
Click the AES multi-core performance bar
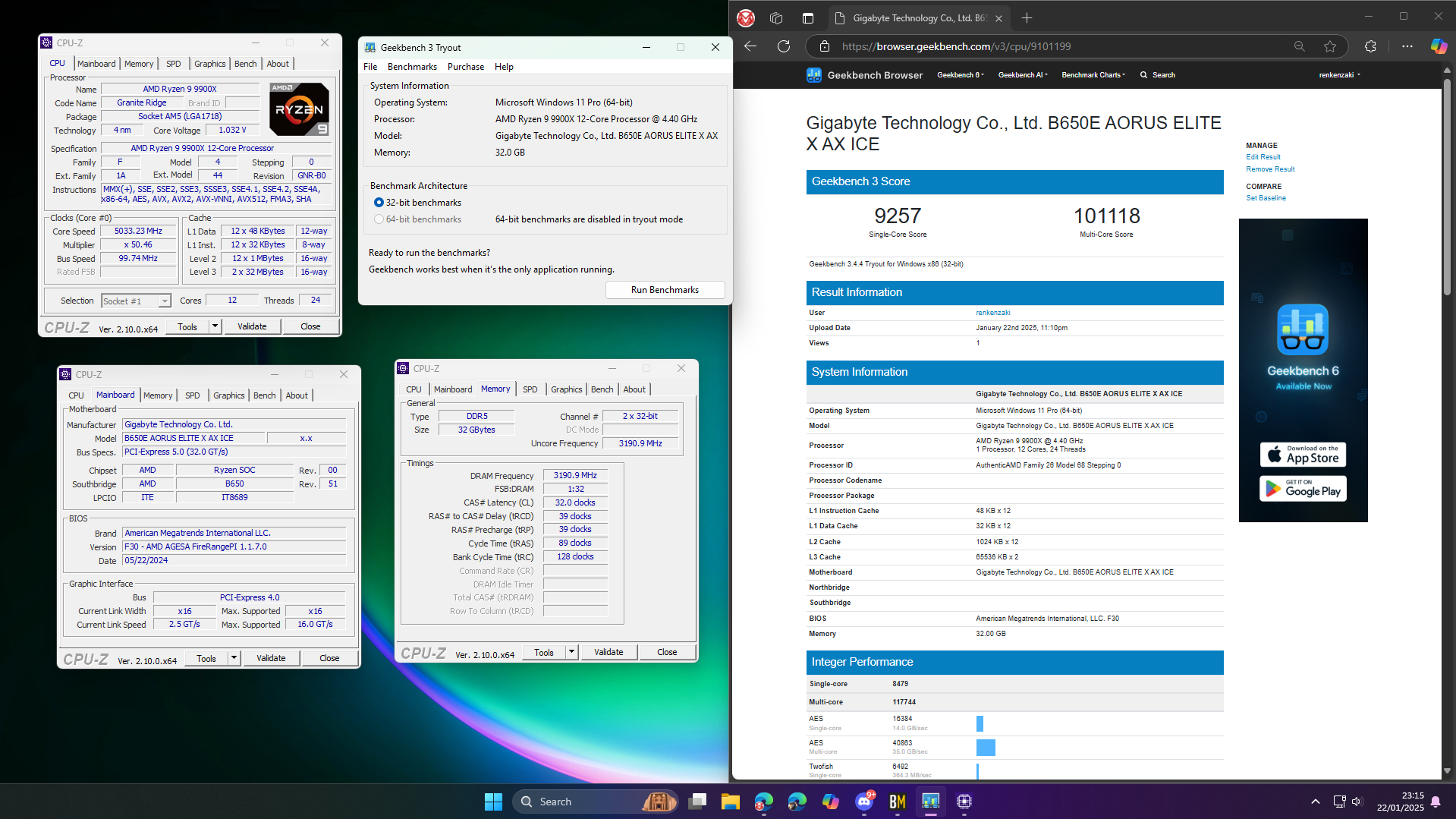[986, 748]
